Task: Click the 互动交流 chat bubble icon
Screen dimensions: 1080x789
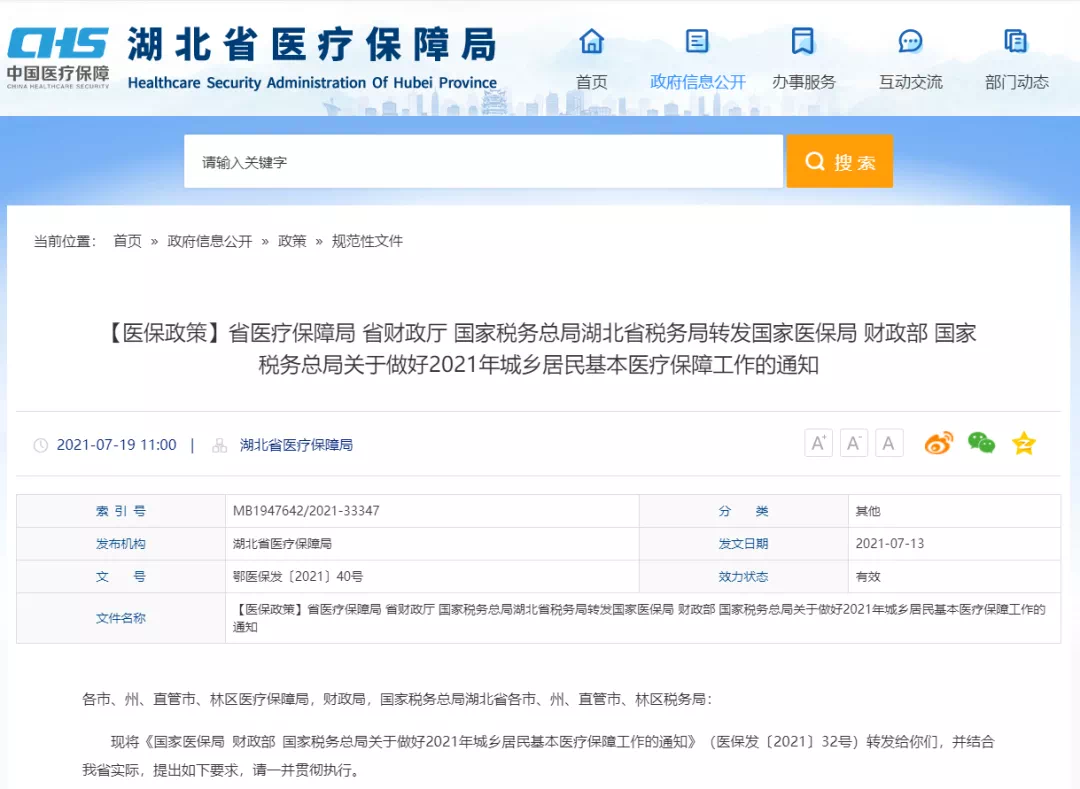Action: [910, 42]
